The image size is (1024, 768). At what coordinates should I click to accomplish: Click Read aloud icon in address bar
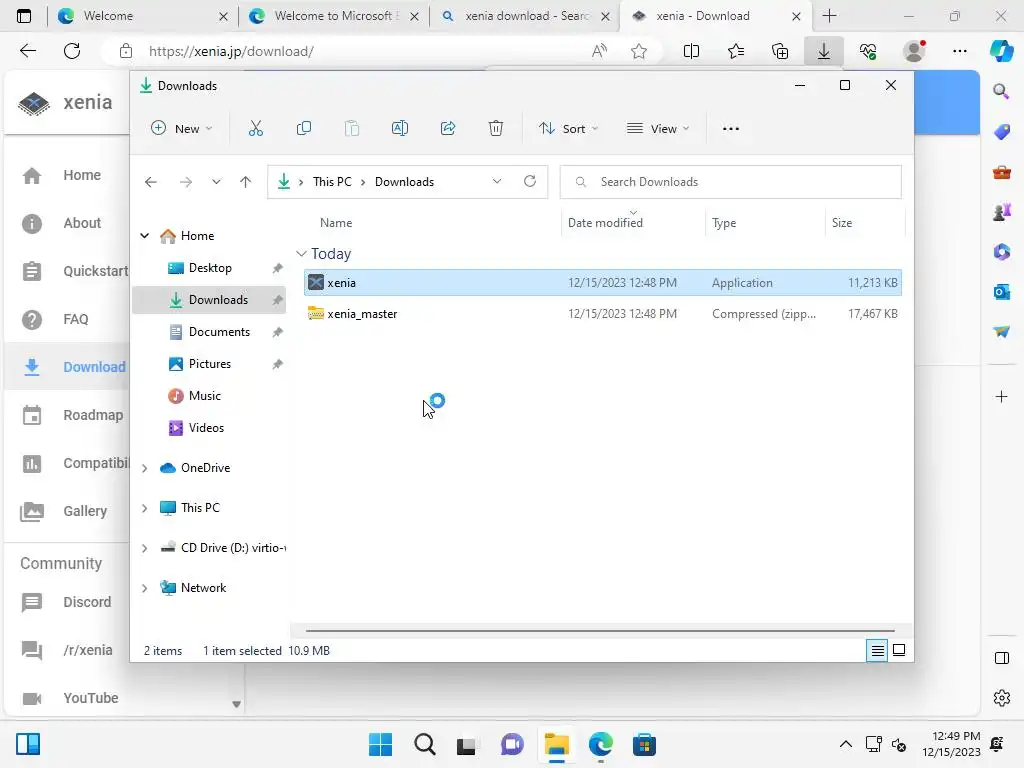[599, 51]
